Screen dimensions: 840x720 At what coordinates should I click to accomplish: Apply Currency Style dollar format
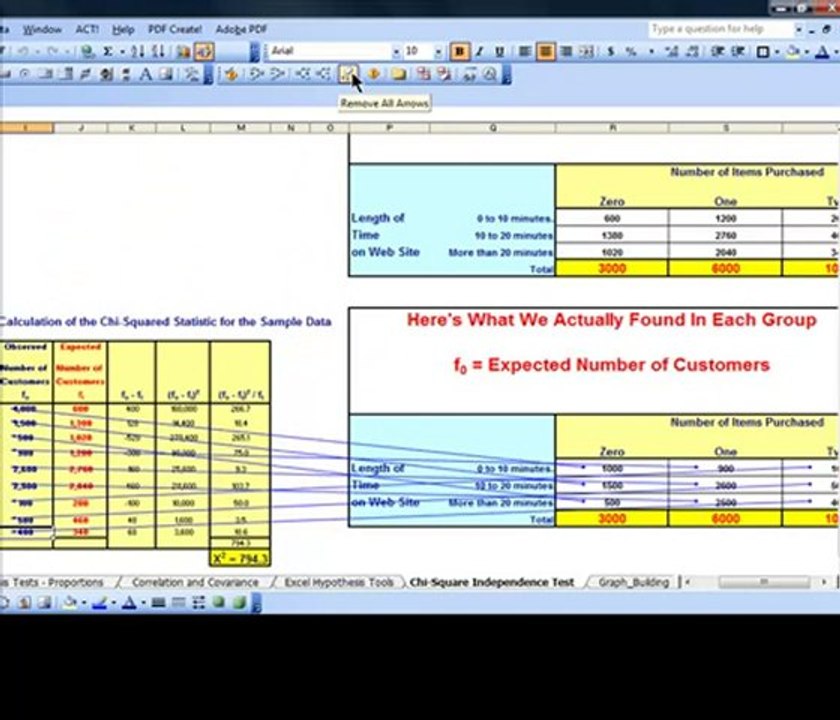[x=610, y=51]
